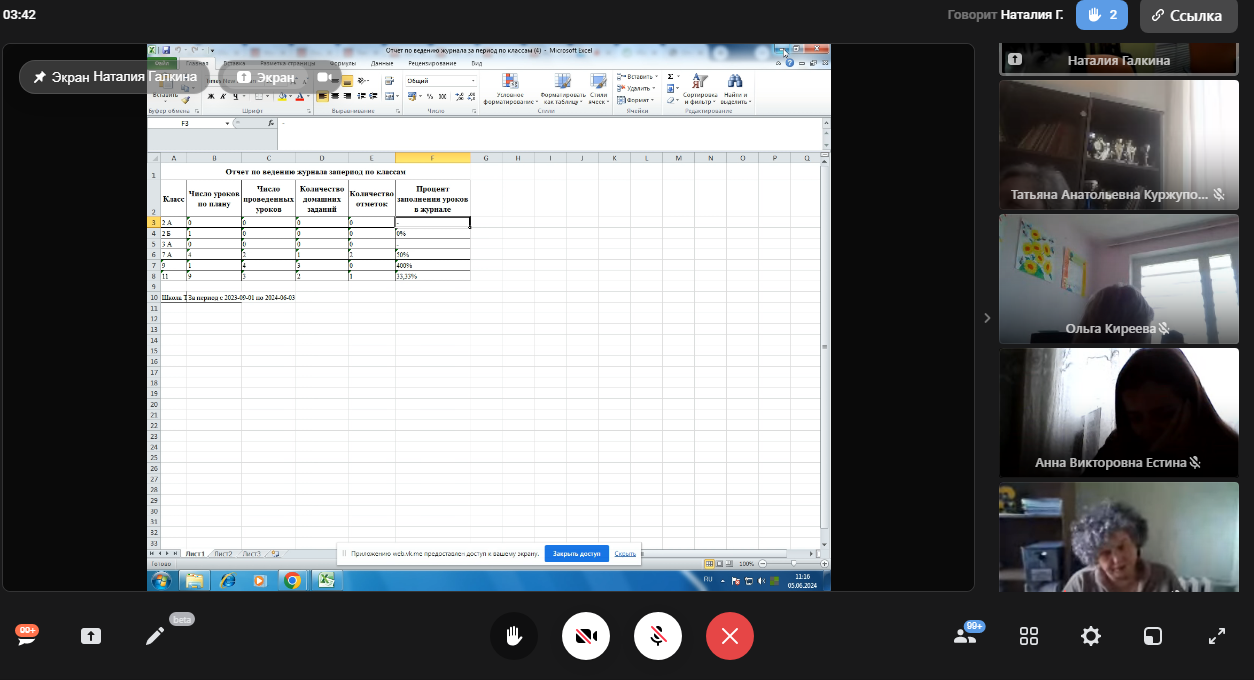End the call with the red button
The image size is (1254, 680).
(730, 636)
